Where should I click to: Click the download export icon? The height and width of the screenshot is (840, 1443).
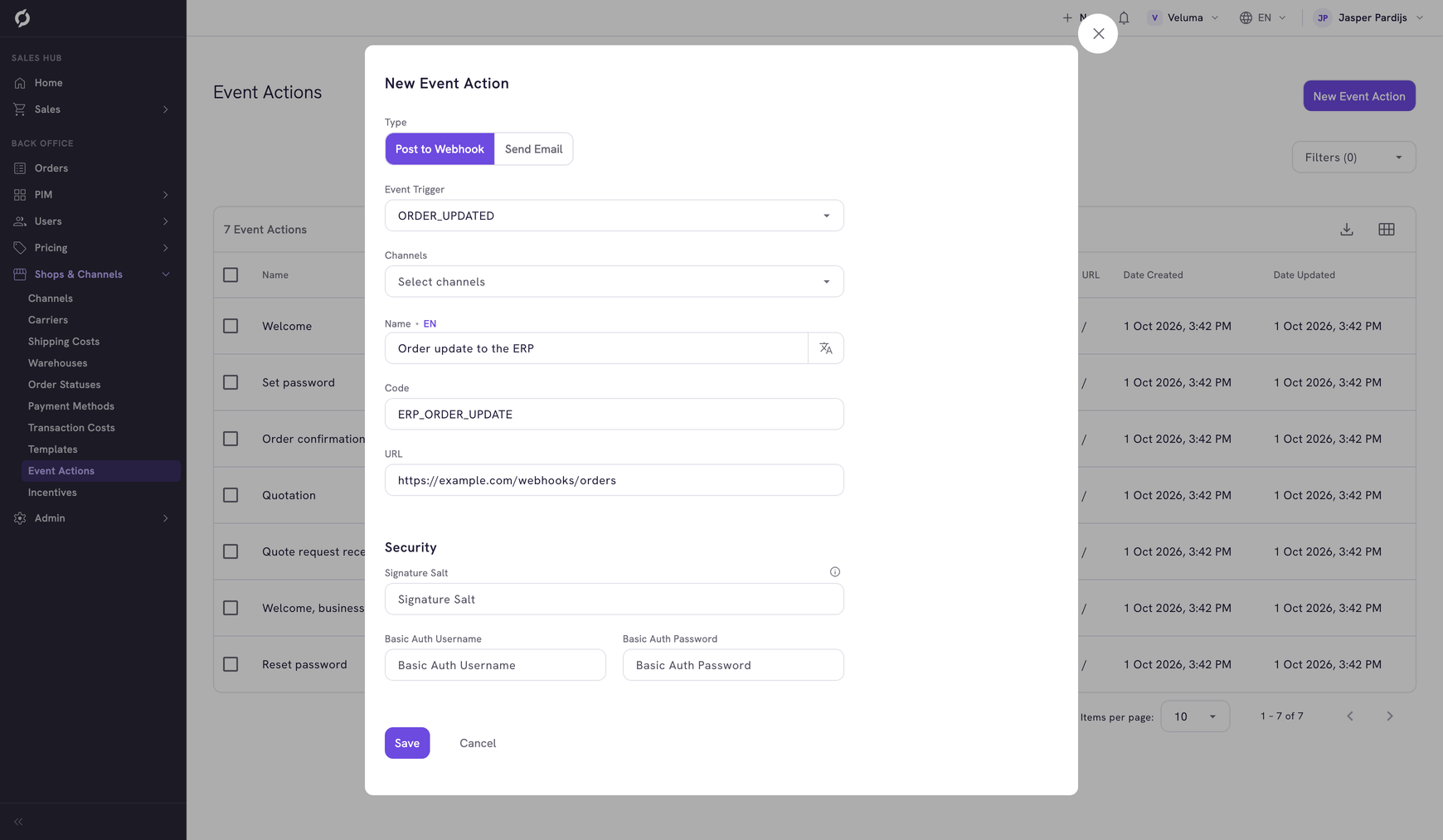click(x=1347, y=230)
